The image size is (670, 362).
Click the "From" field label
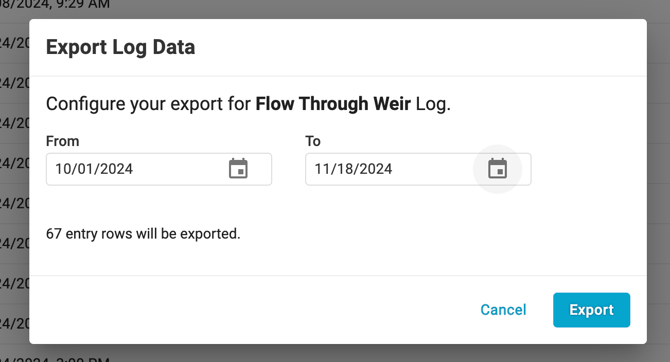tap(62, 141)
